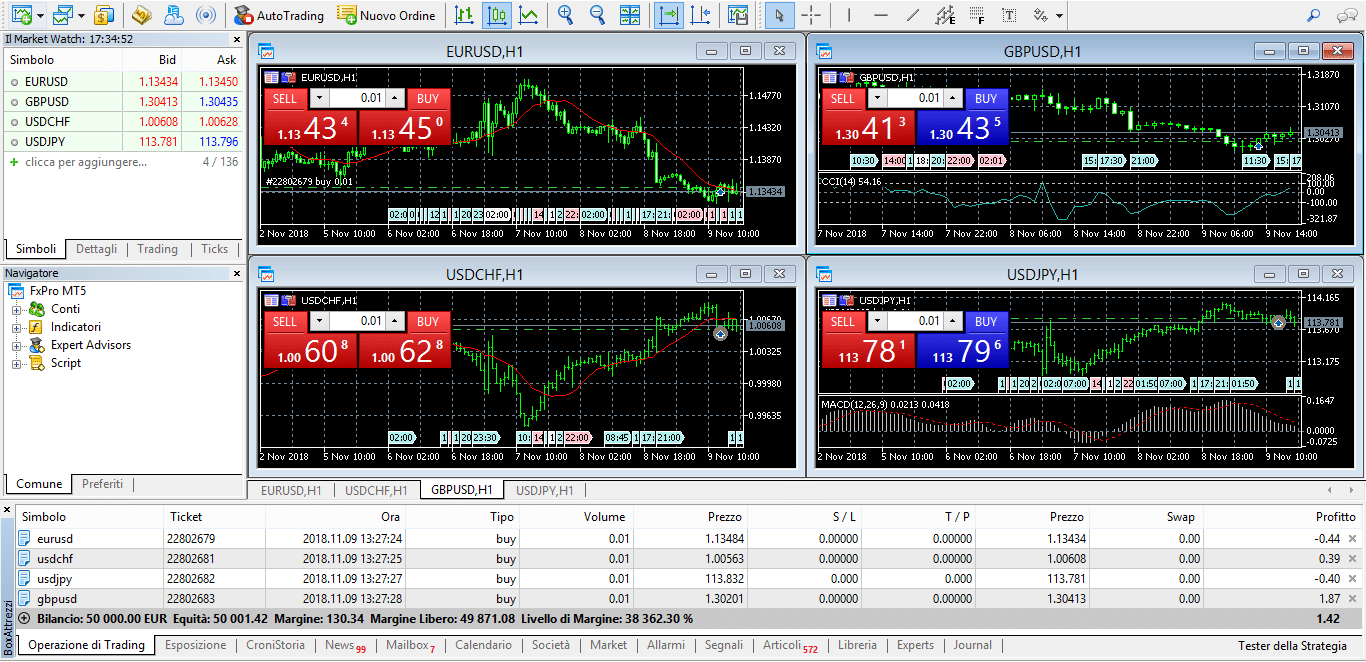Open the Ticks tab in Market Watch

pos(215,249)
